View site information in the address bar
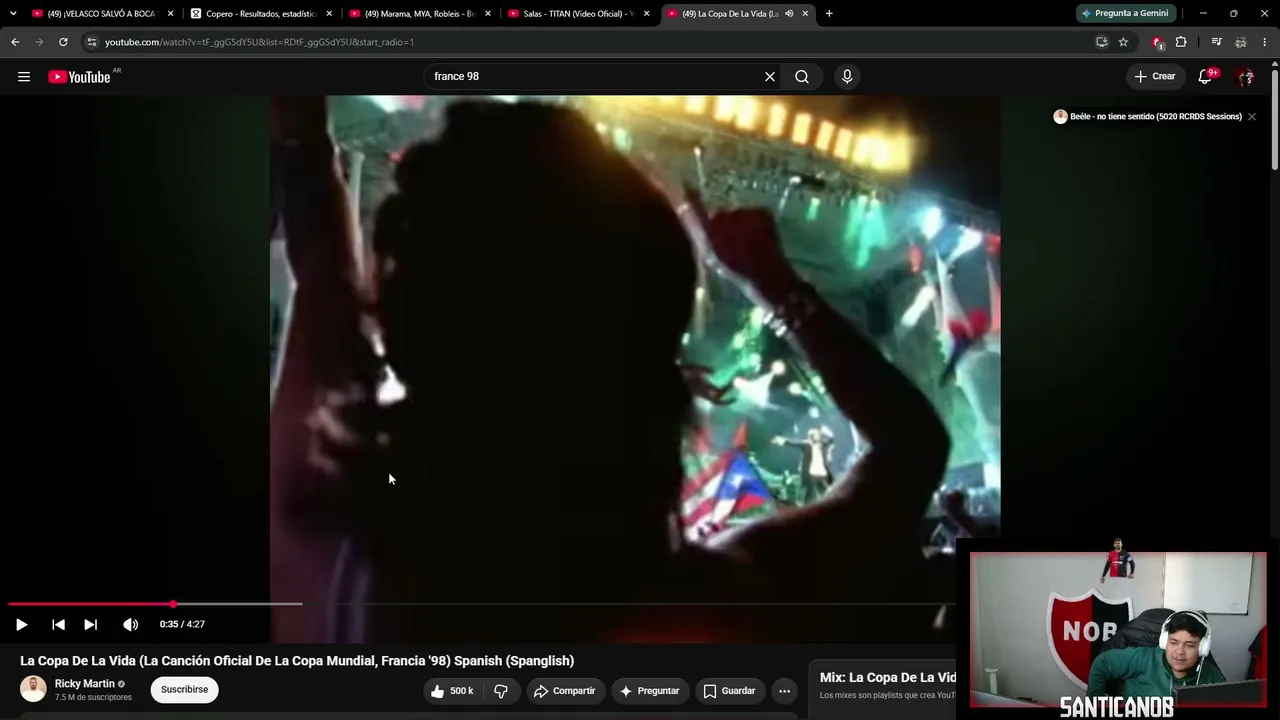The image size is (1280, 720). point(92,42)
